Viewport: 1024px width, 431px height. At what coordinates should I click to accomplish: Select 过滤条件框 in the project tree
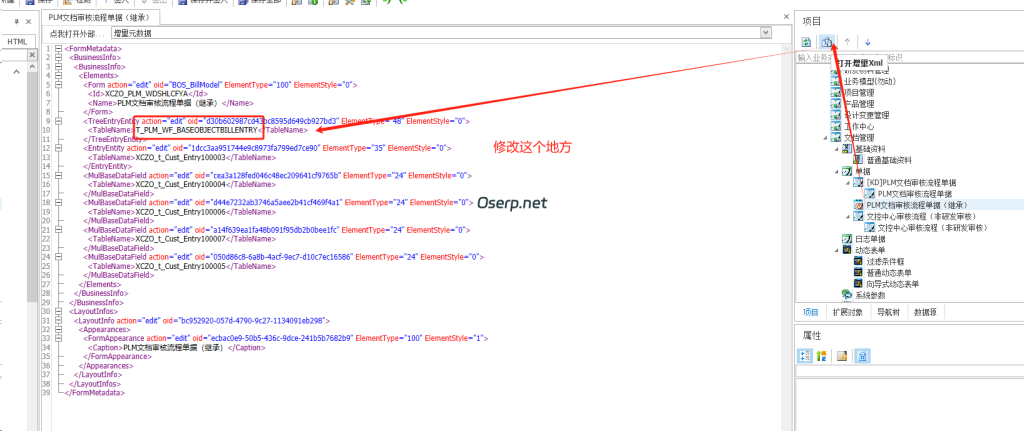(x=885, y=260)
